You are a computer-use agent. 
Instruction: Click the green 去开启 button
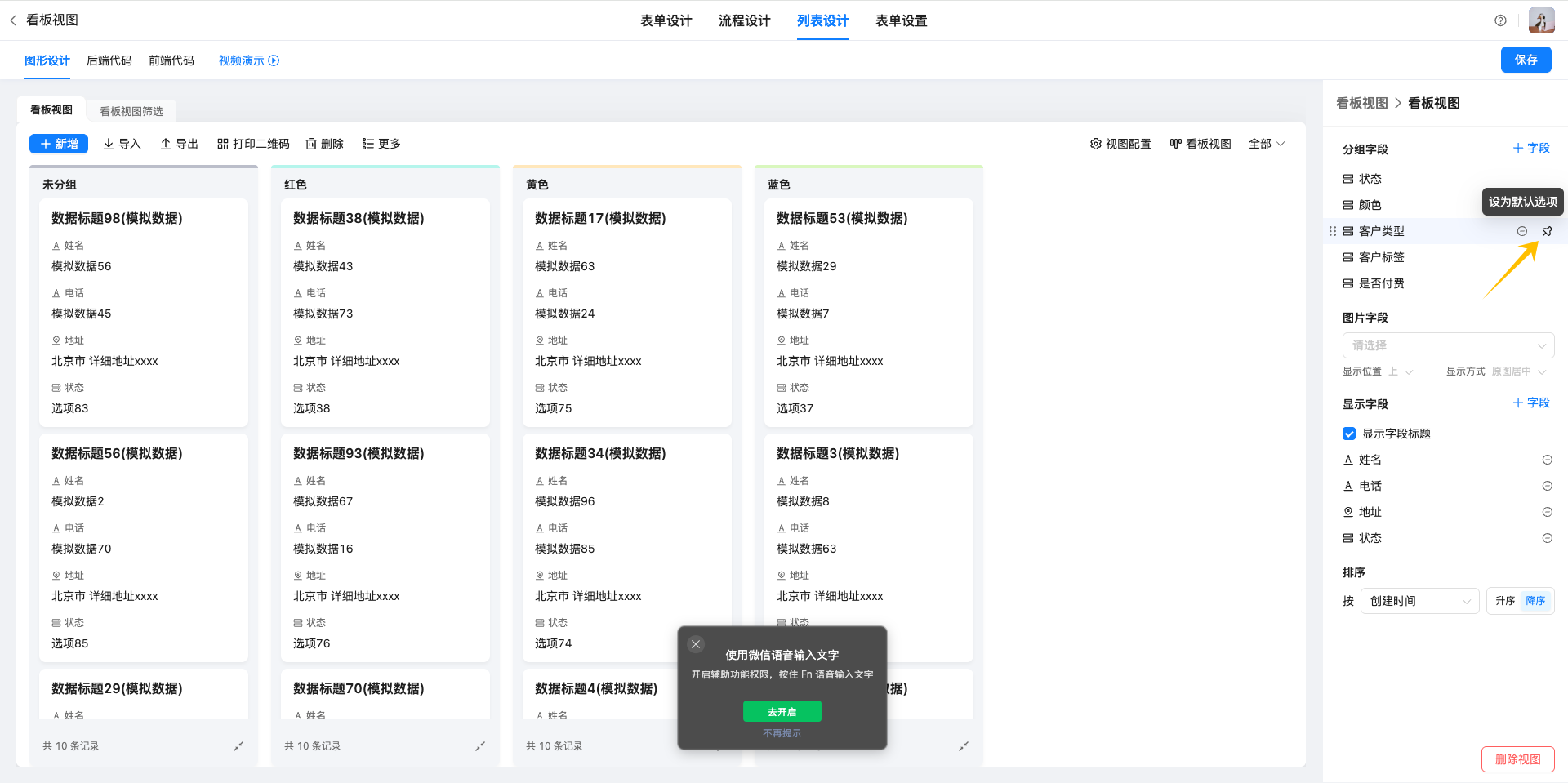(x=782, y=711)
